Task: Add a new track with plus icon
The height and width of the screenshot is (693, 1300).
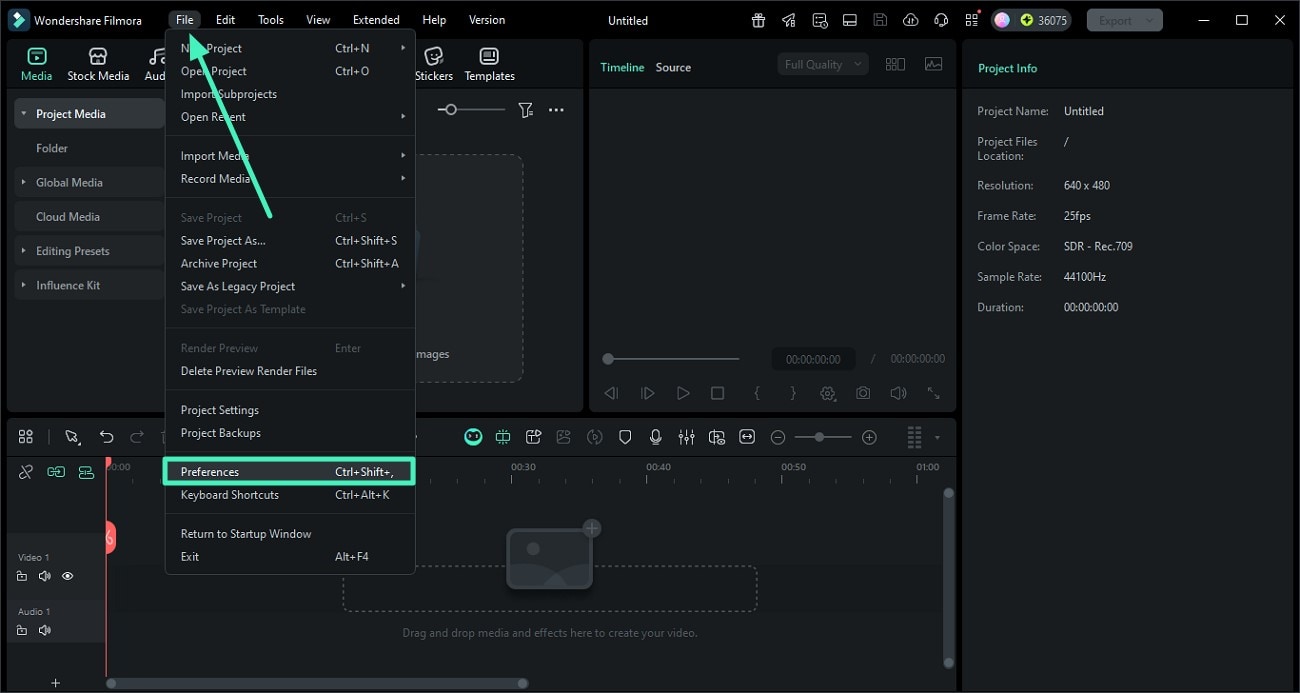Action: (55, 683)
